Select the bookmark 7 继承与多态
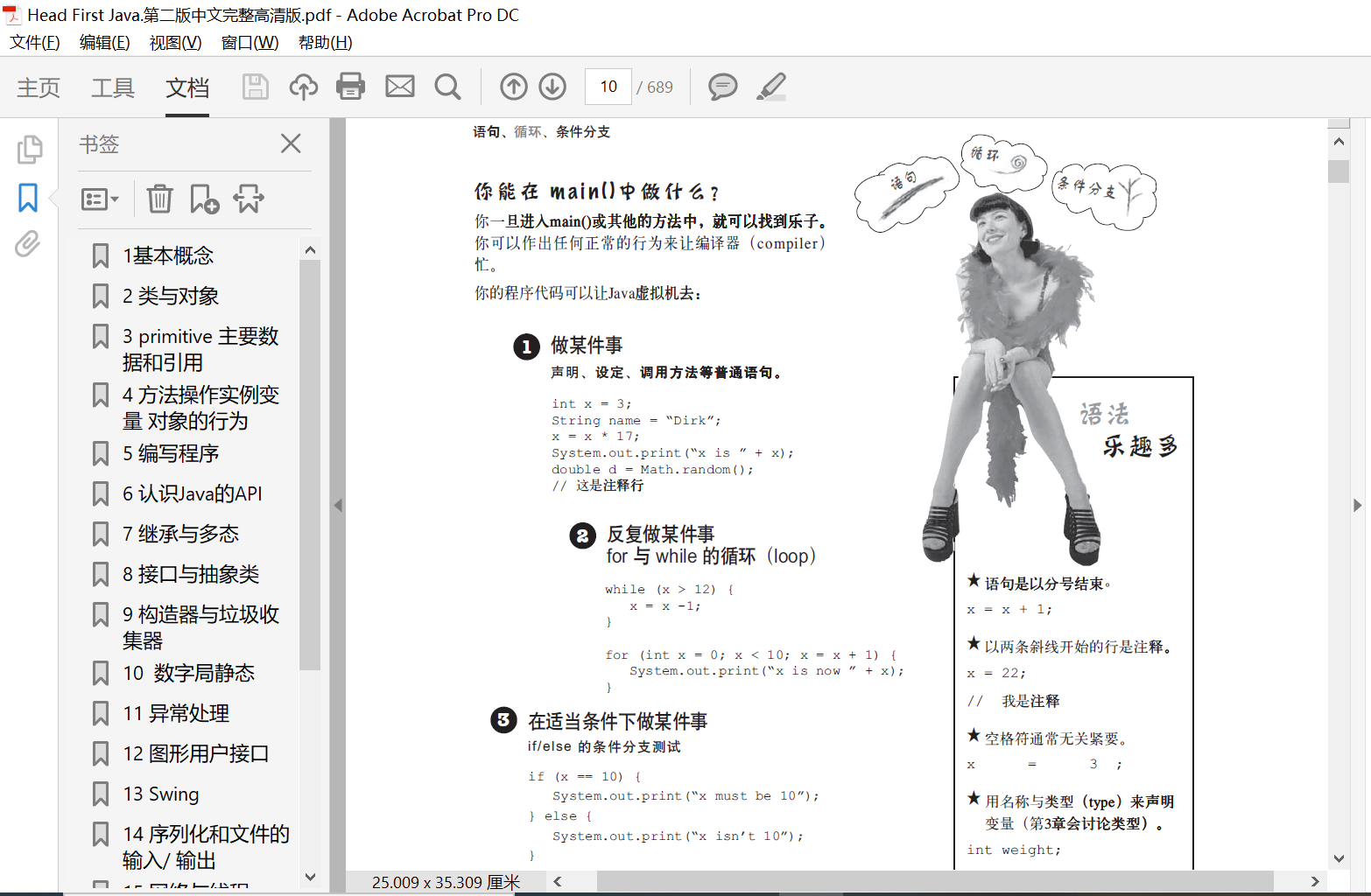This screenshot has width=1371, height=896. (x=181, y=534)
